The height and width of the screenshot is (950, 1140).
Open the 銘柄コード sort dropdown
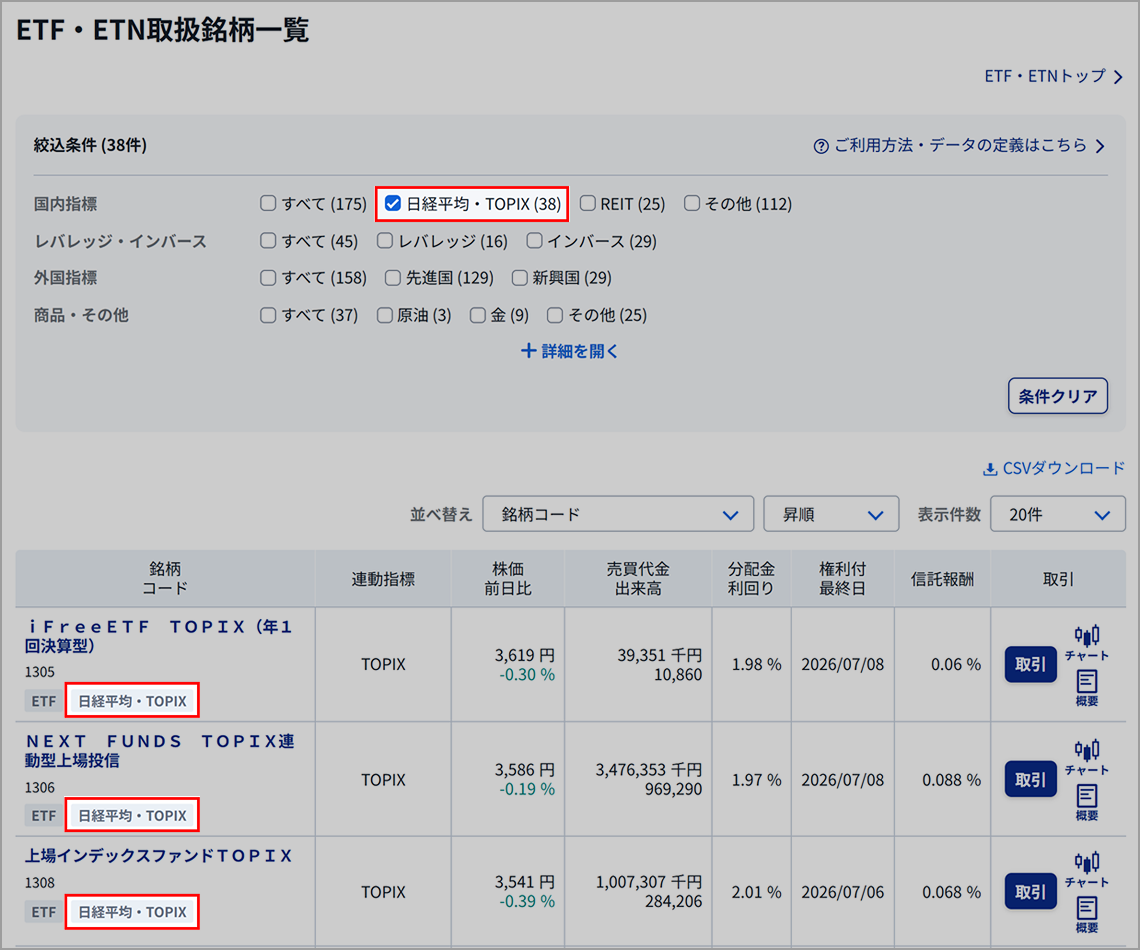[x=618, y=513]
